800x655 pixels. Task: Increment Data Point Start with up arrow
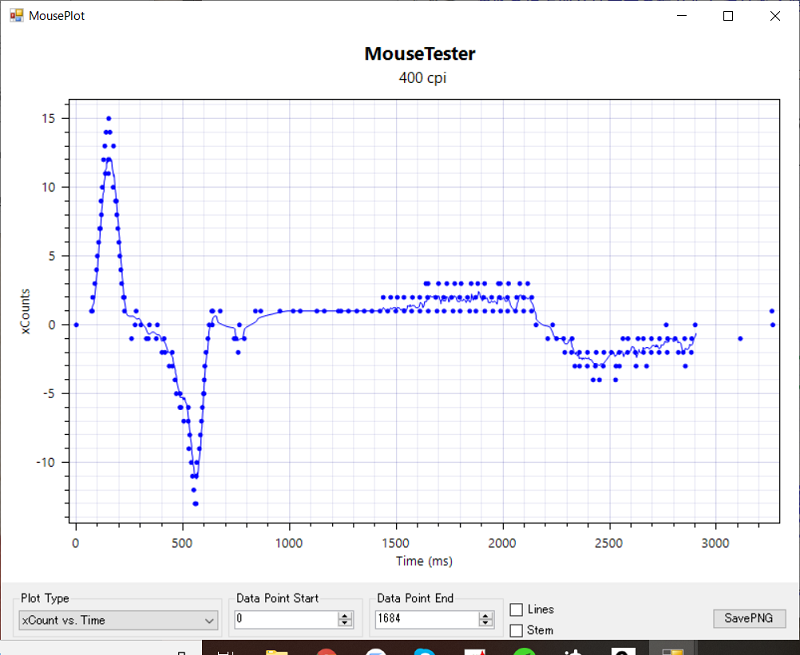[345, 616]
